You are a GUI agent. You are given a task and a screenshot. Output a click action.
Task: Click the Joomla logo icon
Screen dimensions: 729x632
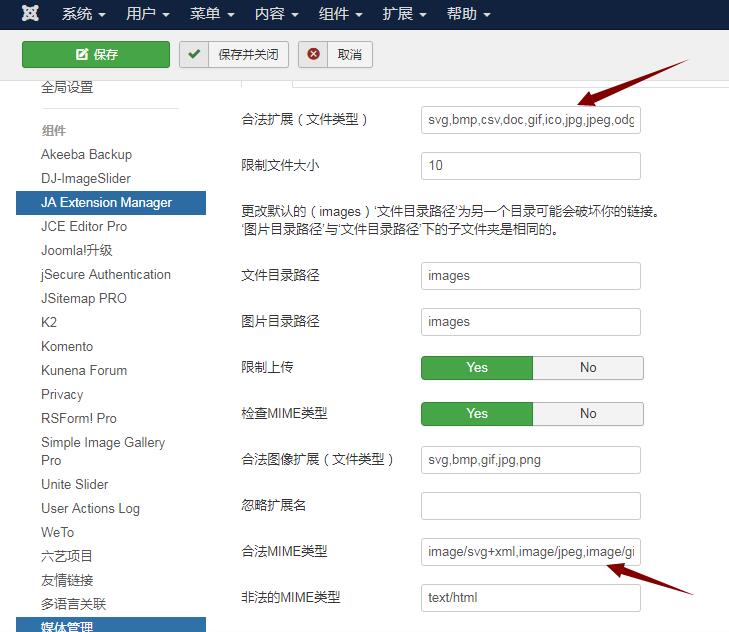(x=30, y=14)
